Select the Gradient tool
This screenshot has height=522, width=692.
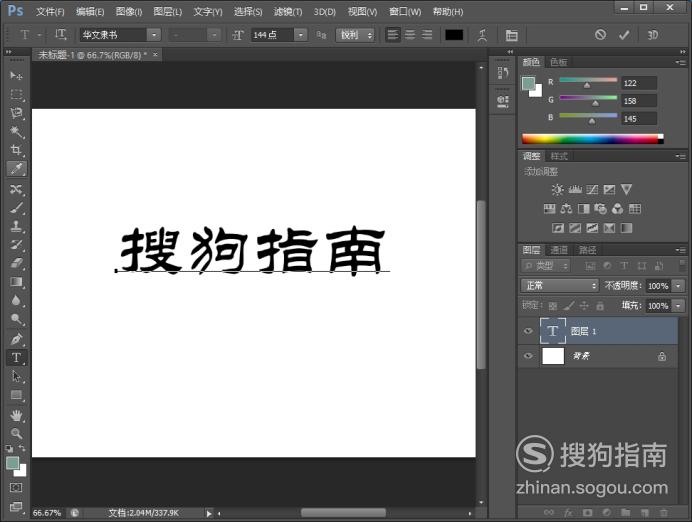tap(16, 282)
